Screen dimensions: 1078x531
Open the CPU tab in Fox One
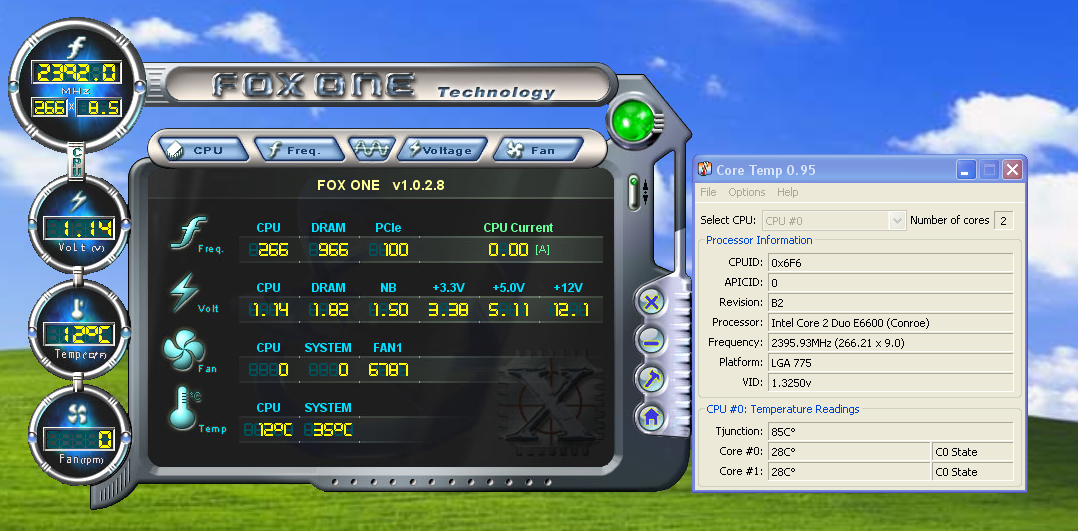203,150
